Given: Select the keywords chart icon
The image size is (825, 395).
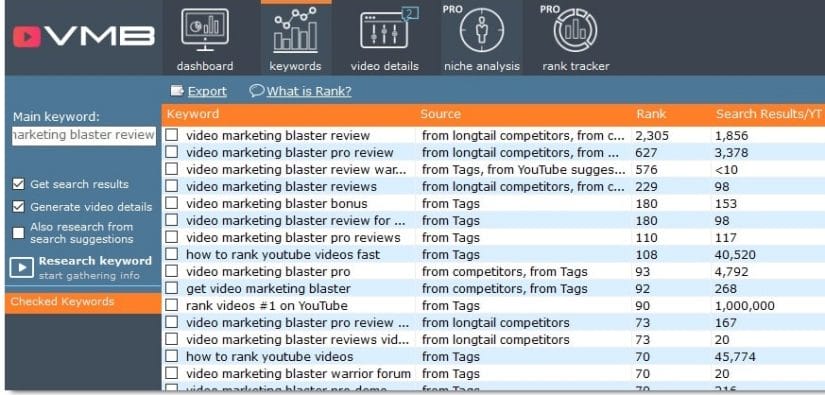Looking at the screenshot, I should point(295,29).
